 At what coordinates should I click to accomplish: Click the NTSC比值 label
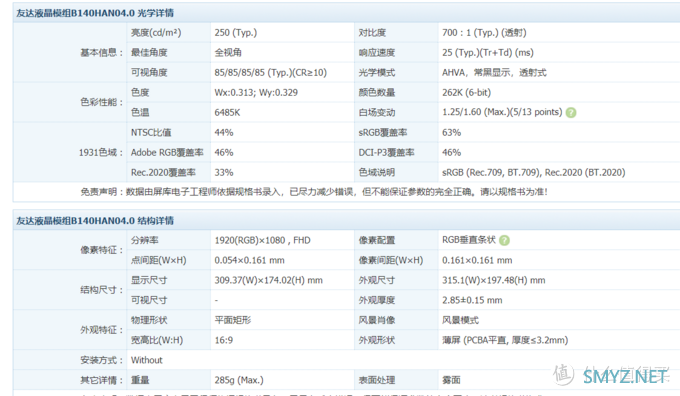[x=151, y=133]
